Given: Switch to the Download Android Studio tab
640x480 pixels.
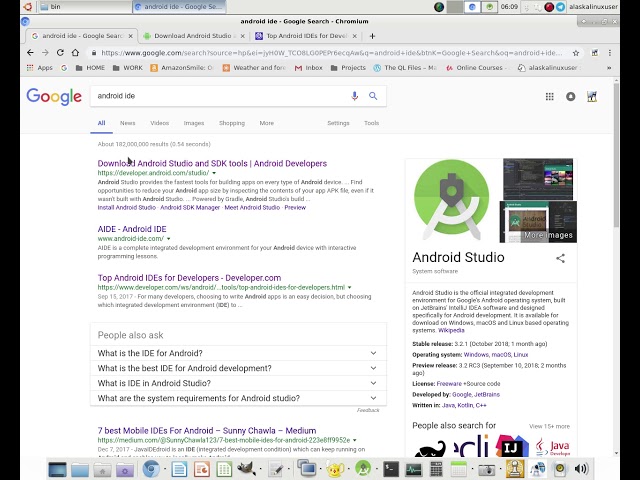Looking at the screenshot, I should 193,36.
